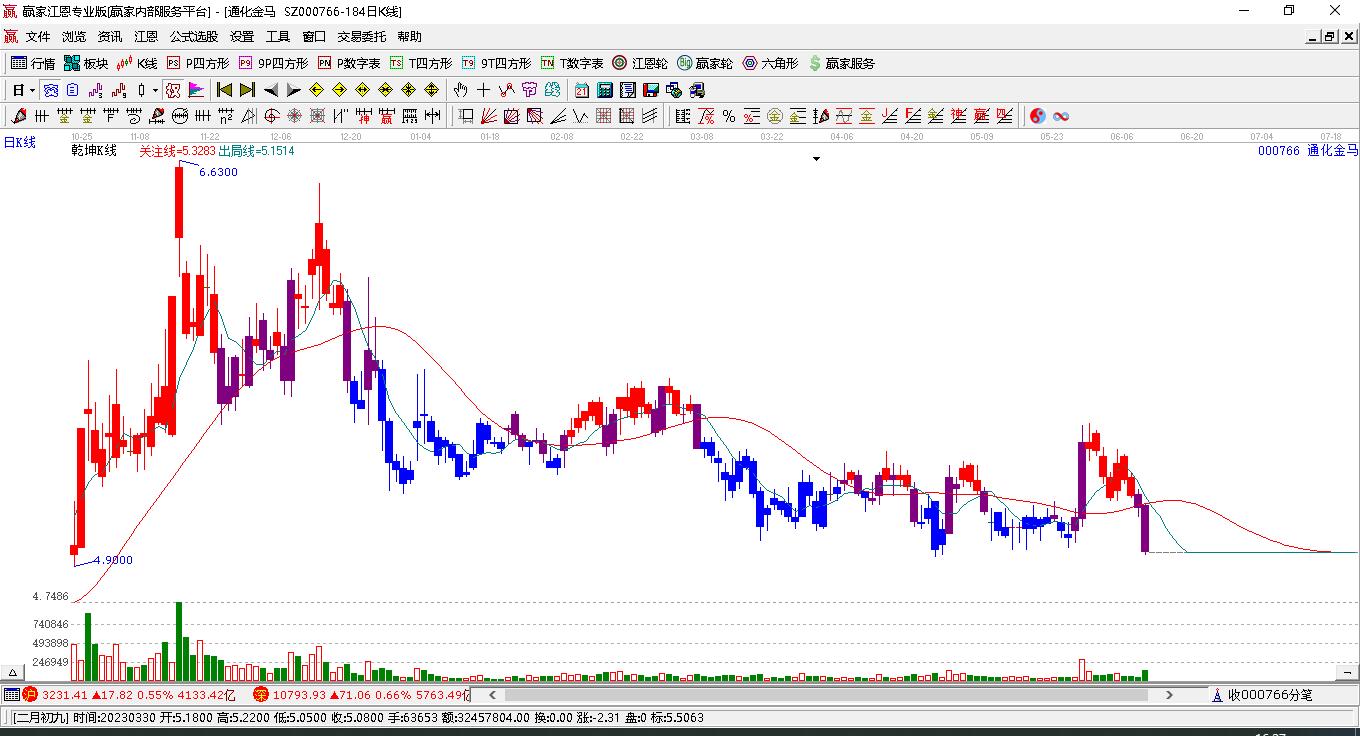Click the 000766 通化金马 stock label

click(x=1308, y=151)
